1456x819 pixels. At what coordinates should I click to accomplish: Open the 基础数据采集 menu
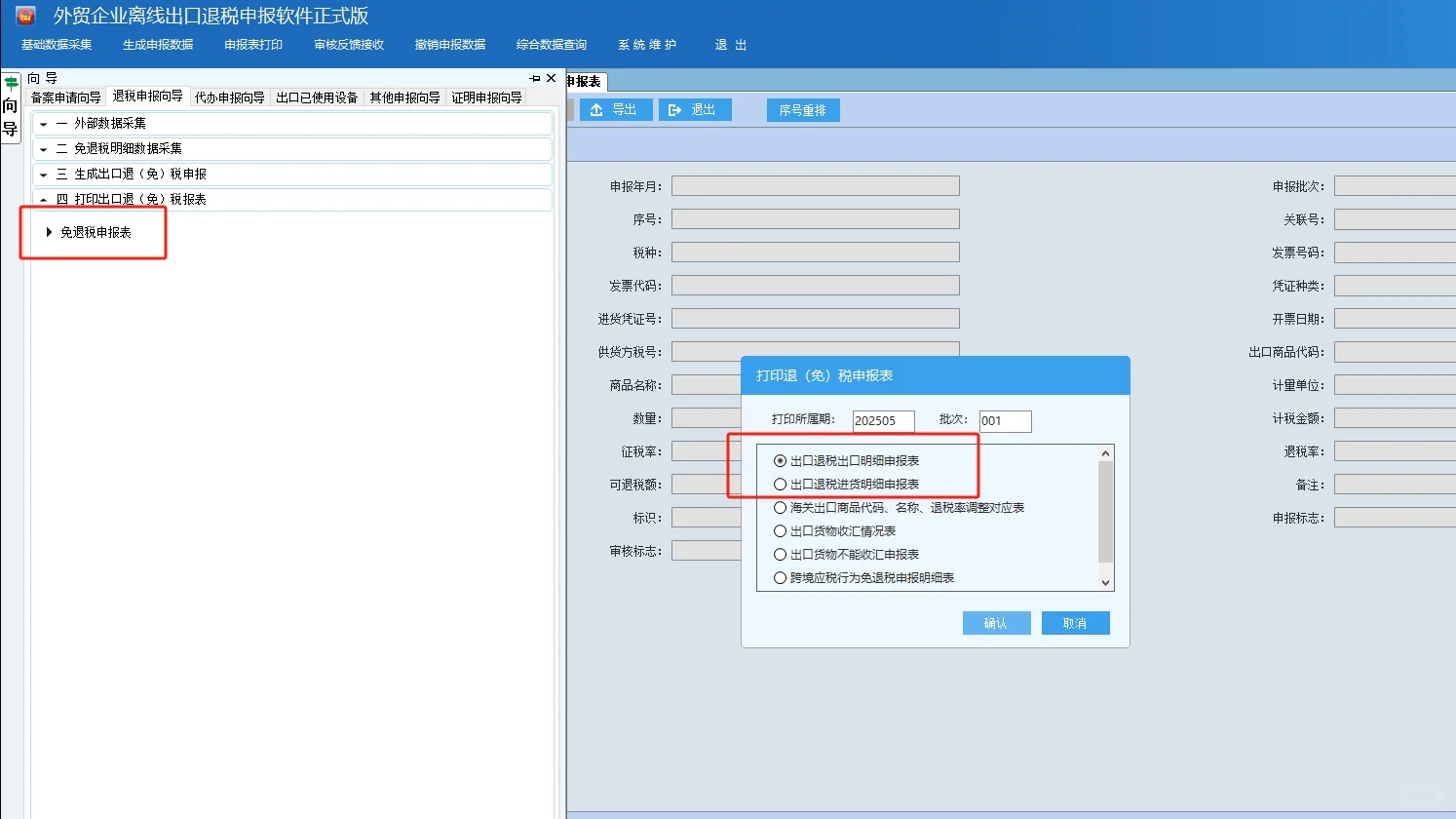[x=56, y=44]
